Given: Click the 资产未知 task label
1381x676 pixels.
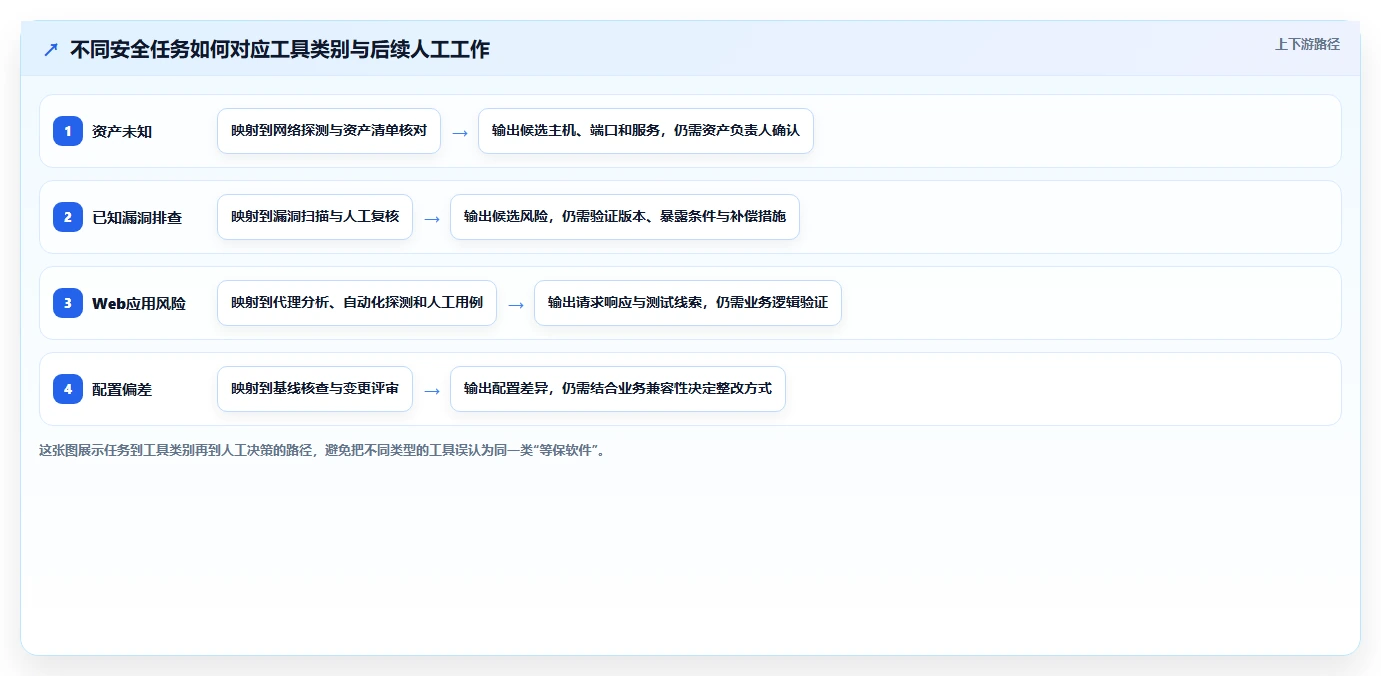Looking at the screenshot, I should point(122,131).
